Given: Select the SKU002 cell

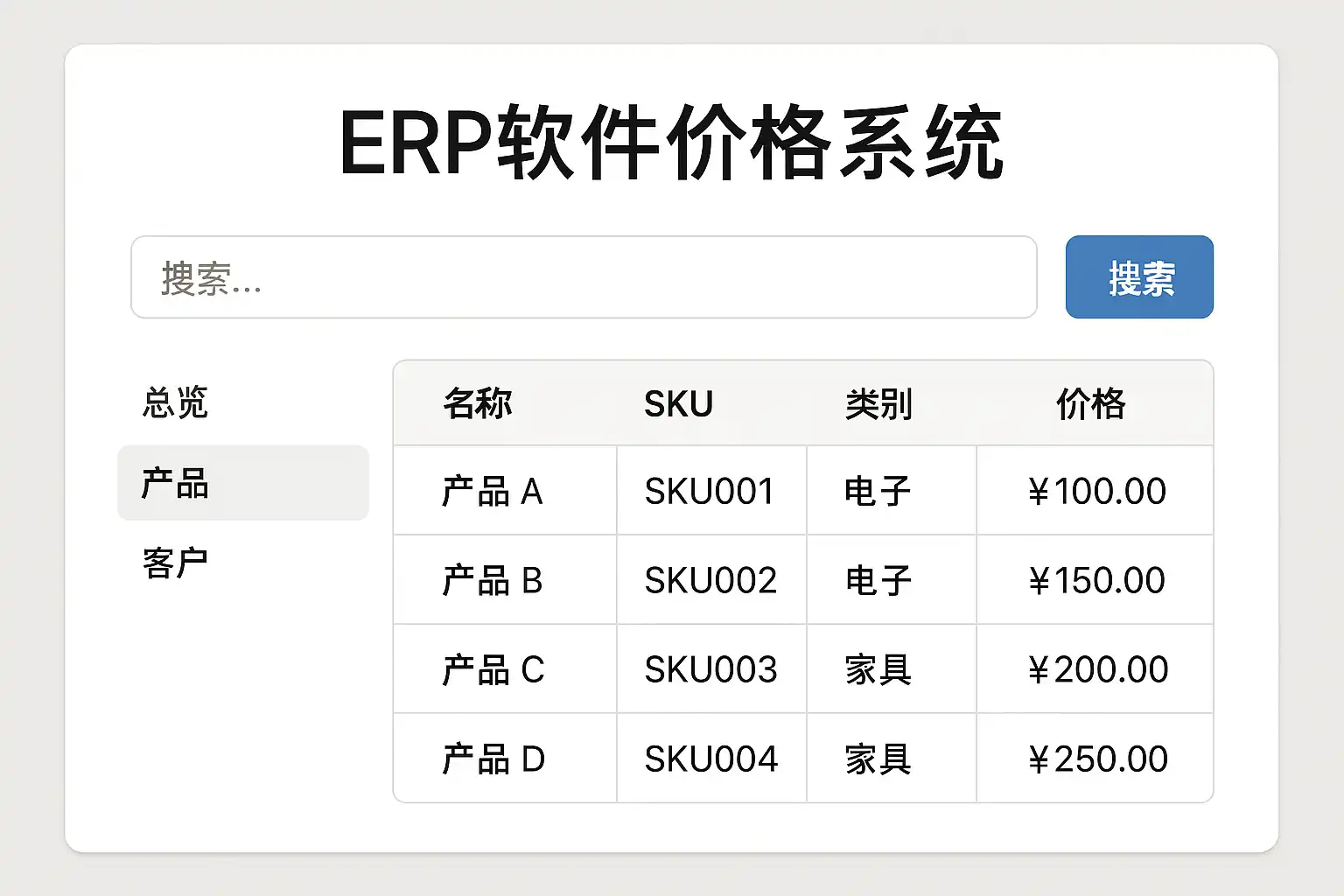Looking at the screenshot, I should click(x=710, y=581).
